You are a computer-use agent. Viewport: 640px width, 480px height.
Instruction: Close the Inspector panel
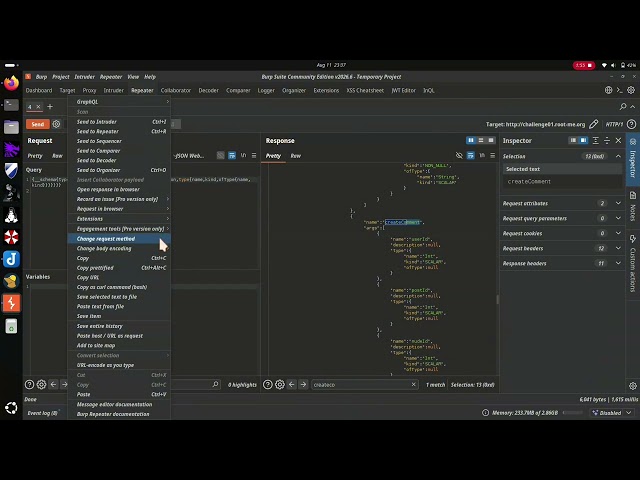coord(618,140)
